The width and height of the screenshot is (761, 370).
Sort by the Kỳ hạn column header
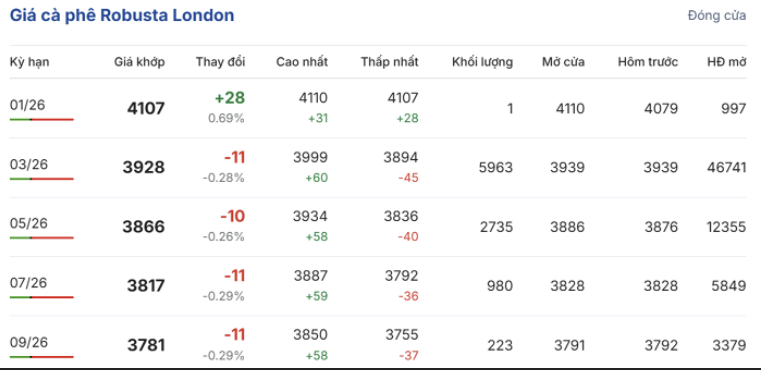coord(30,62)
